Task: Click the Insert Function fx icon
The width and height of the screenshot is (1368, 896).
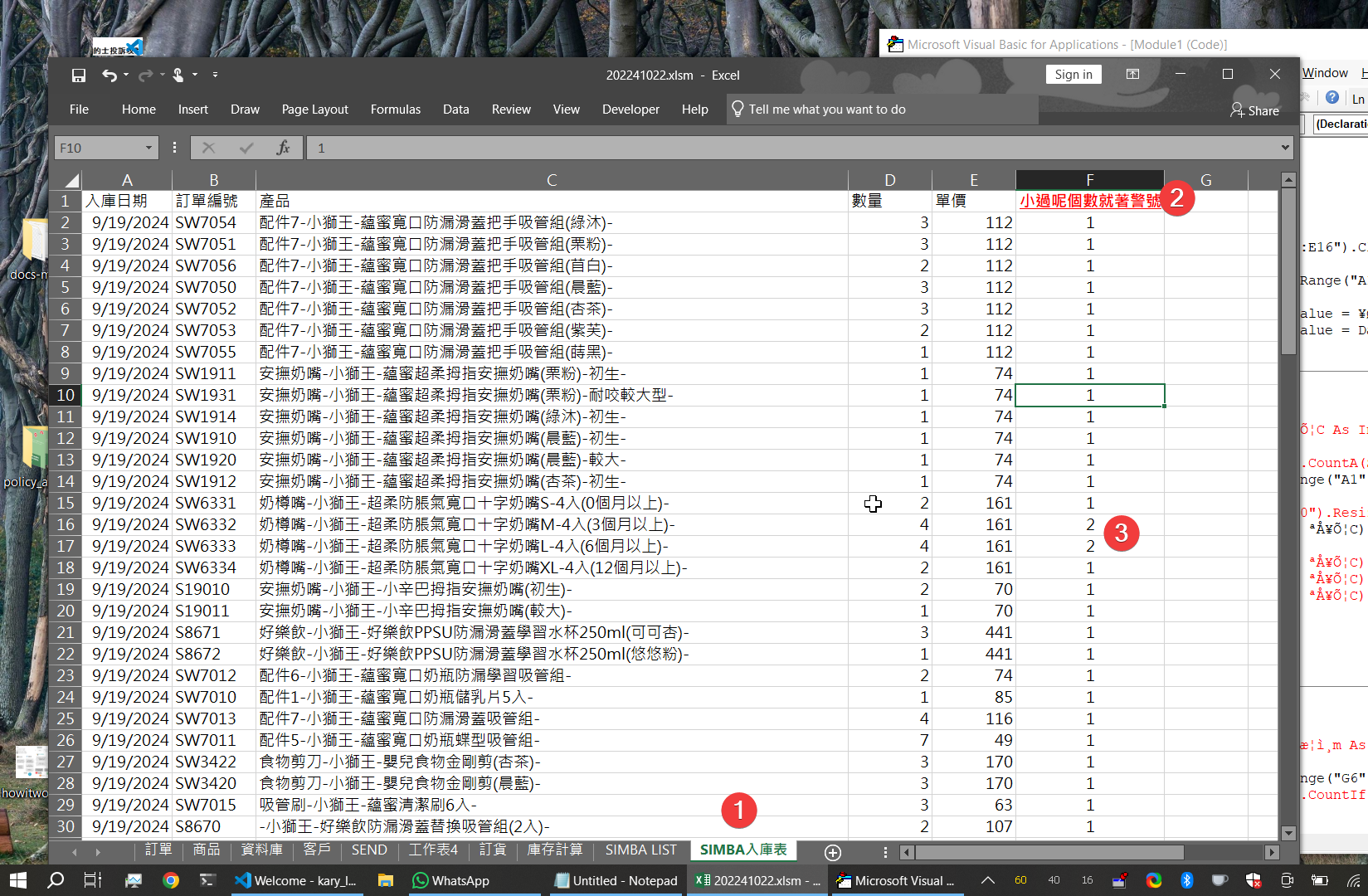Action: click(283, 148)
